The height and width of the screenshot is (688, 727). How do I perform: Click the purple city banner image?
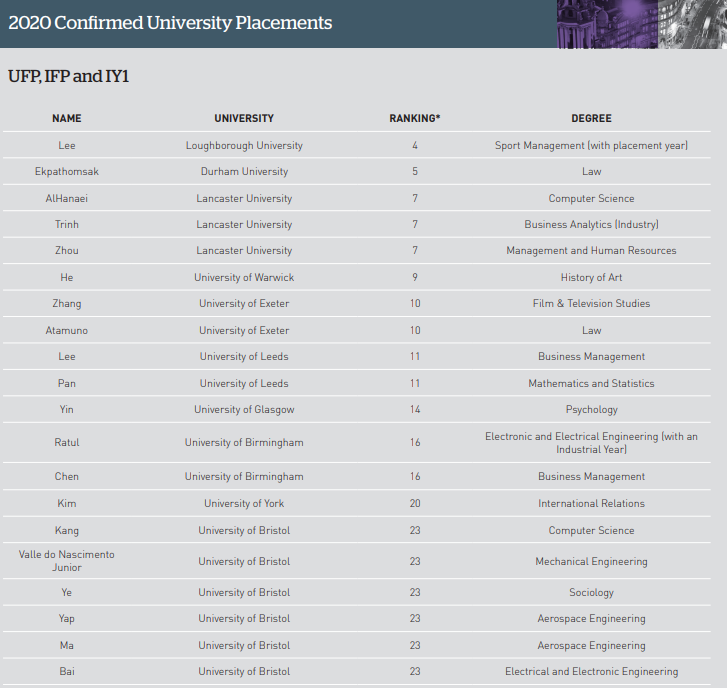click(641, 24)
